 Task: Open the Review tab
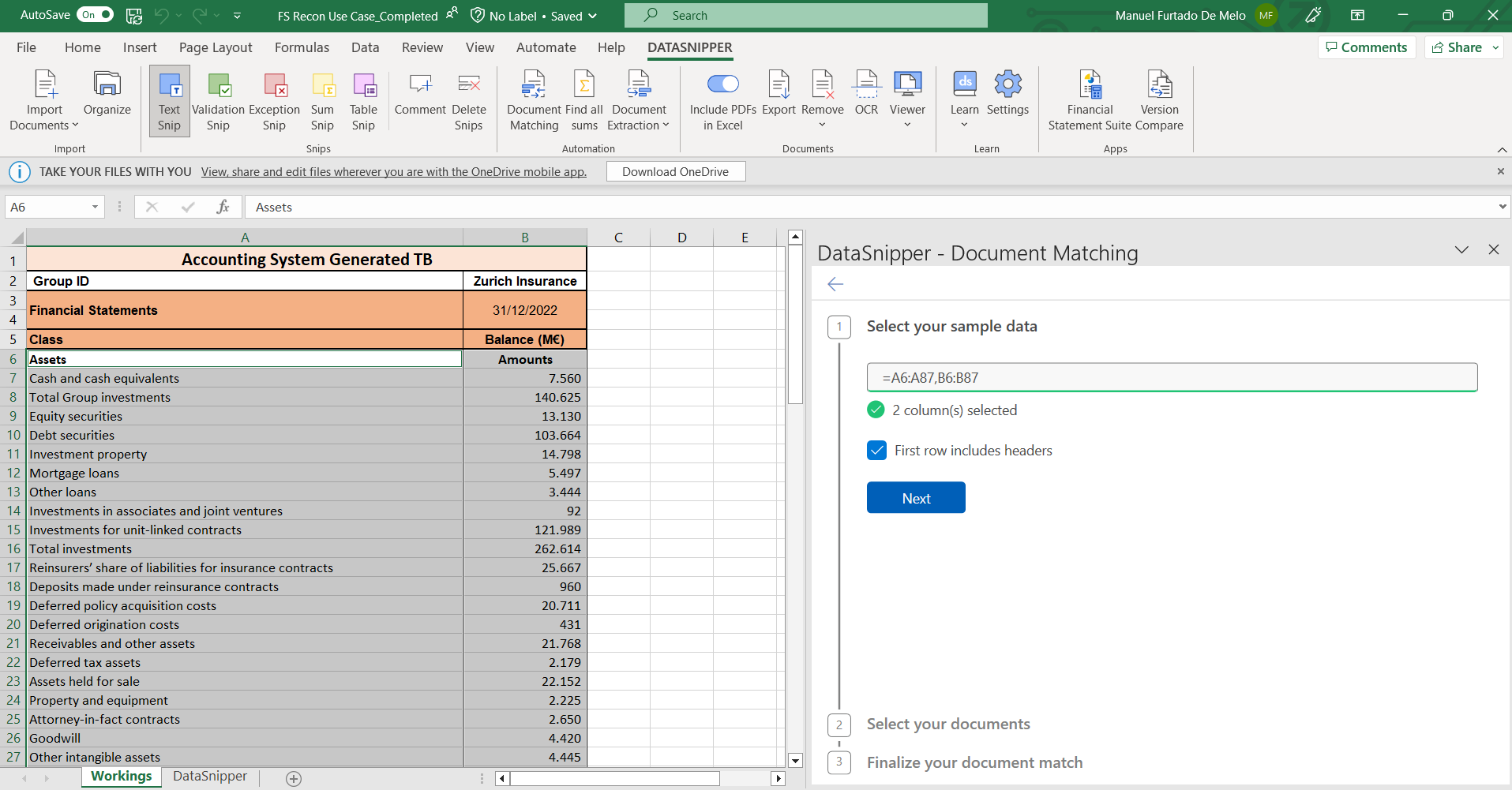[422, 47]
